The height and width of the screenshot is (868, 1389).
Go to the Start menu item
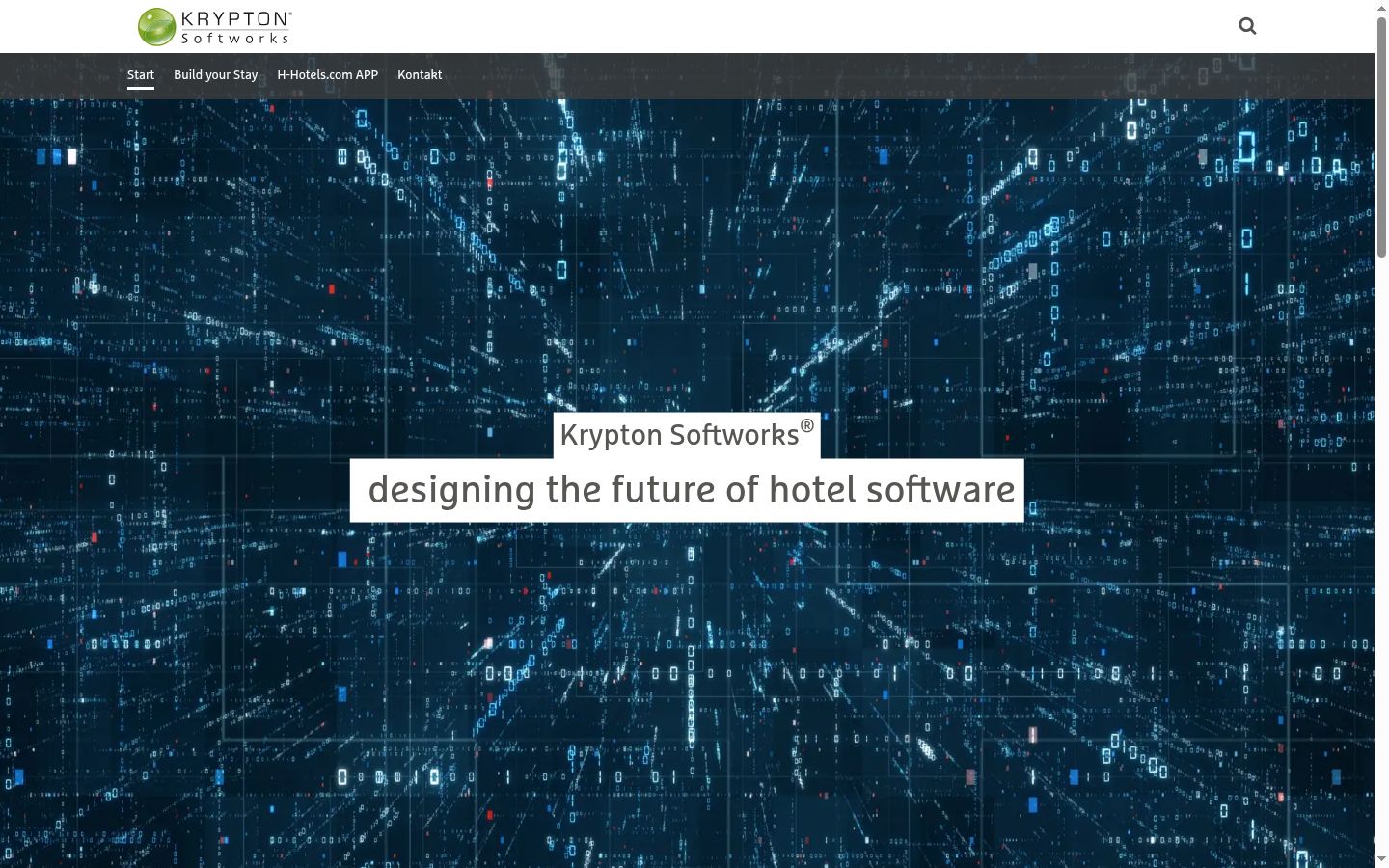141,75
